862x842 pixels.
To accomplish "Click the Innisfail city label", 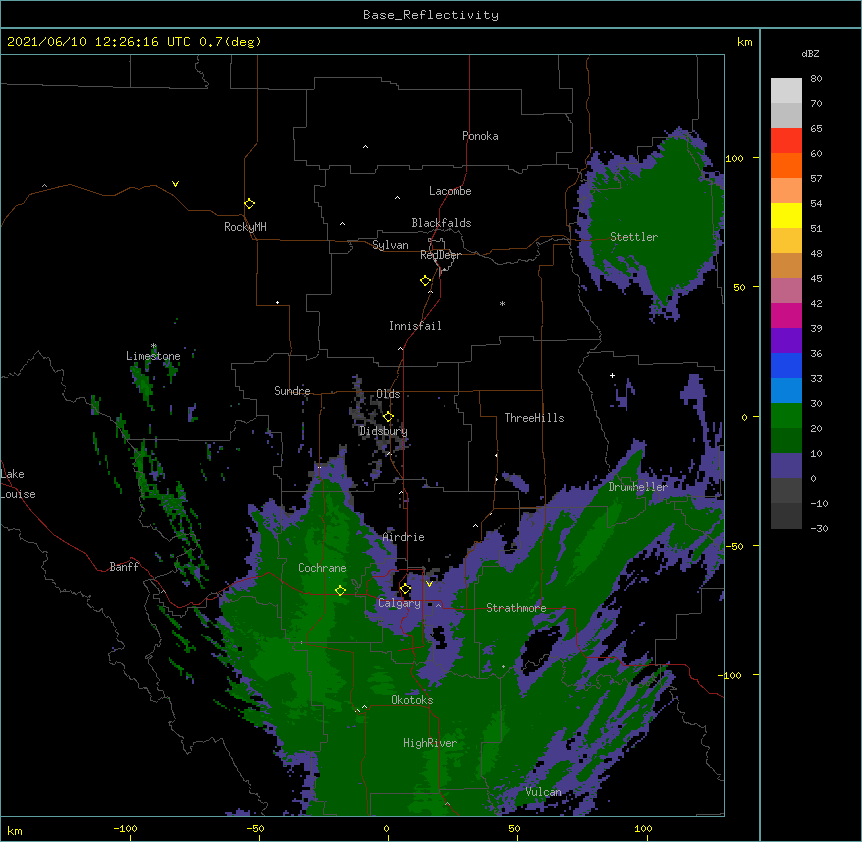I will coord(415,326).
